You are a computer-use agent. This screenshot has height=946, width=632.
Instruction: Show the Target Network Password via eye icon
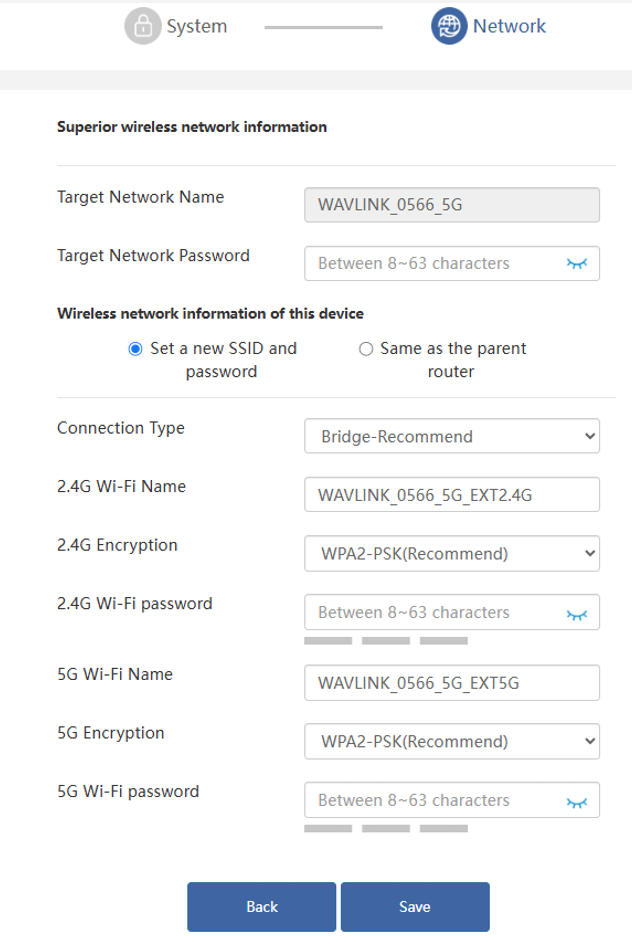point(577,264)
